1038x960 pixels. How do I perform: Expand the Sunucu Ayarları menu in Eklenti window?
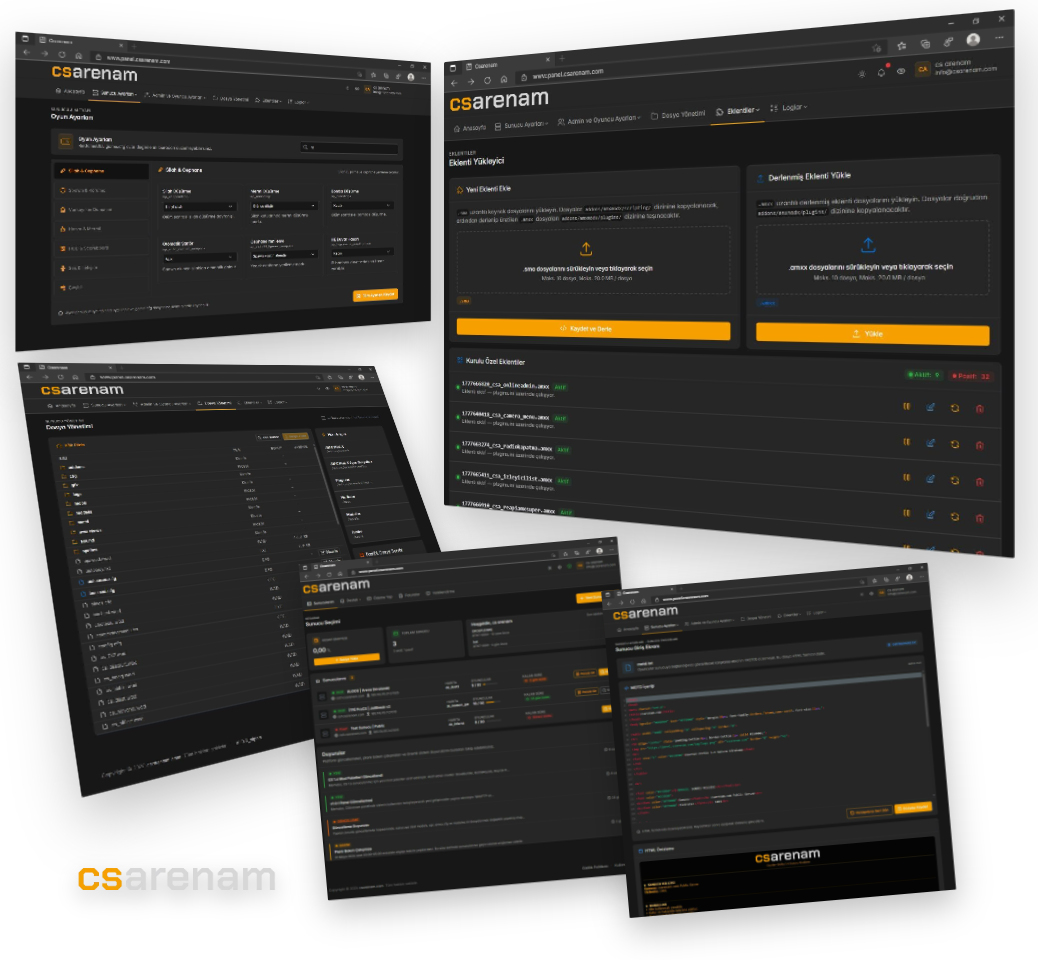(x=522, y=124)
